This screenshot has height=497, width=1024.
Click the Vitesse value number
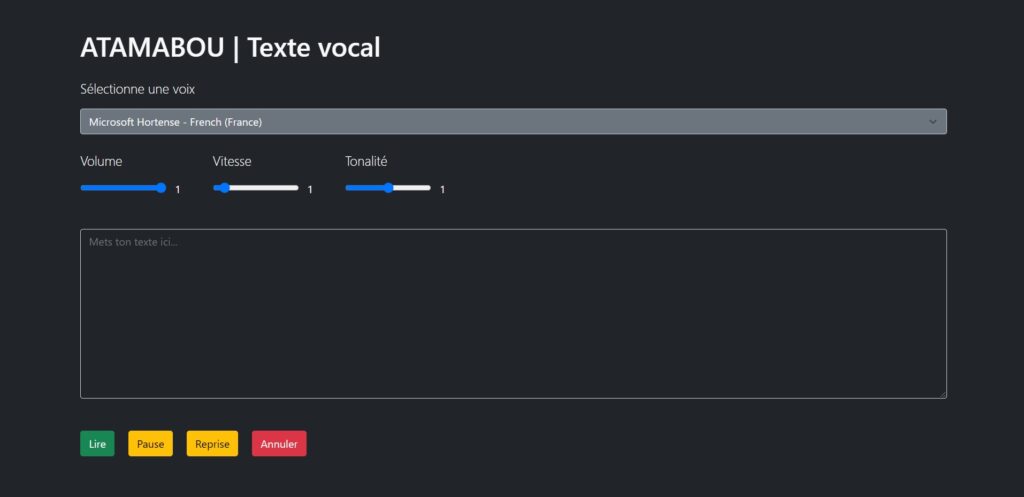[x=310, y=189]
